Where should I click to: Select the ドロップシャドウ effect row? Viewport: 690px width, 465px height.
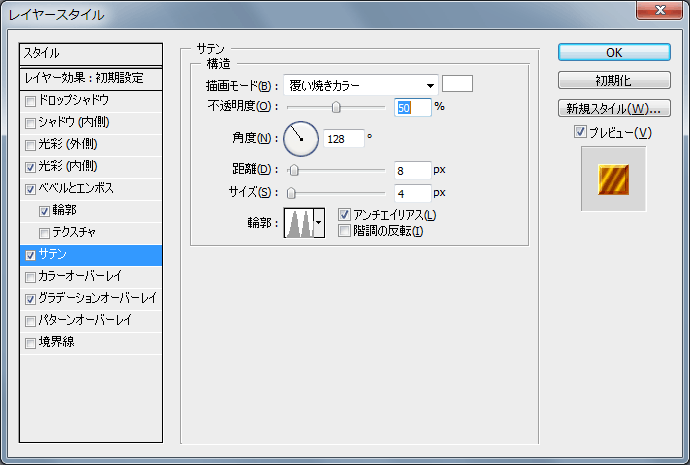click(x=91, y=102)
